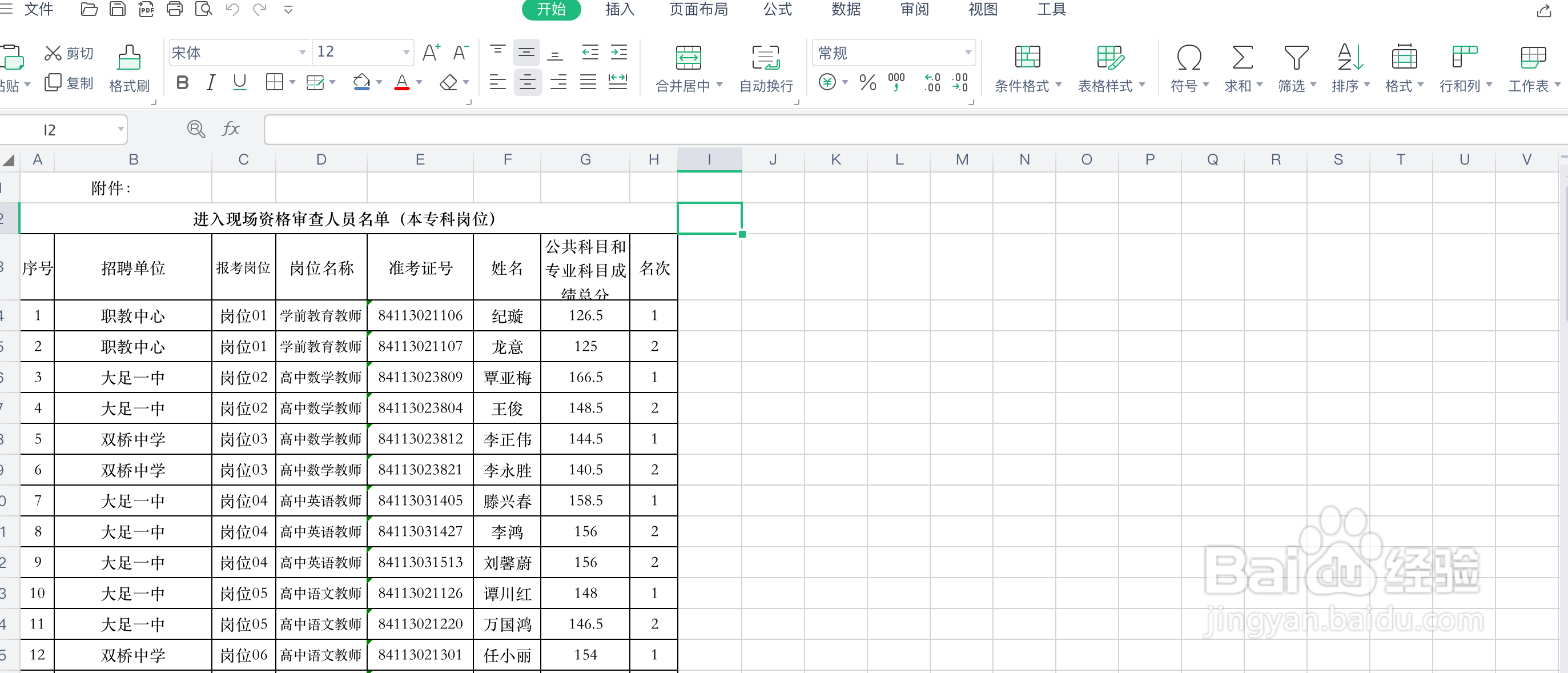Viewport: 1568px width, 673px height.
Task: Insert a 符号 symbol
Action: tap(1189, 68)
